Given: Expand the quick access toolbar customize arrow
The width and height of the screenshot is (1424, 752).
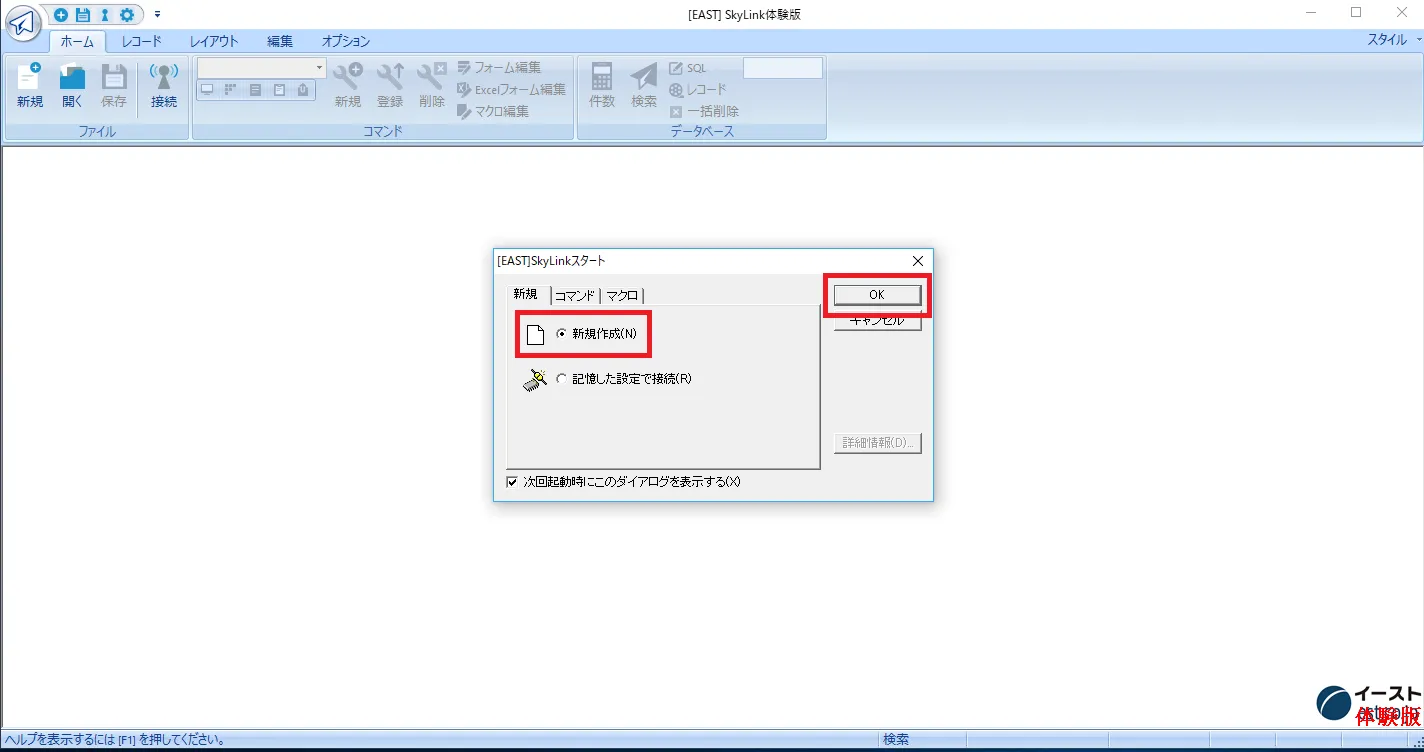Looking at the screenshot, I should pyautogui.click(x=157, y=15).
